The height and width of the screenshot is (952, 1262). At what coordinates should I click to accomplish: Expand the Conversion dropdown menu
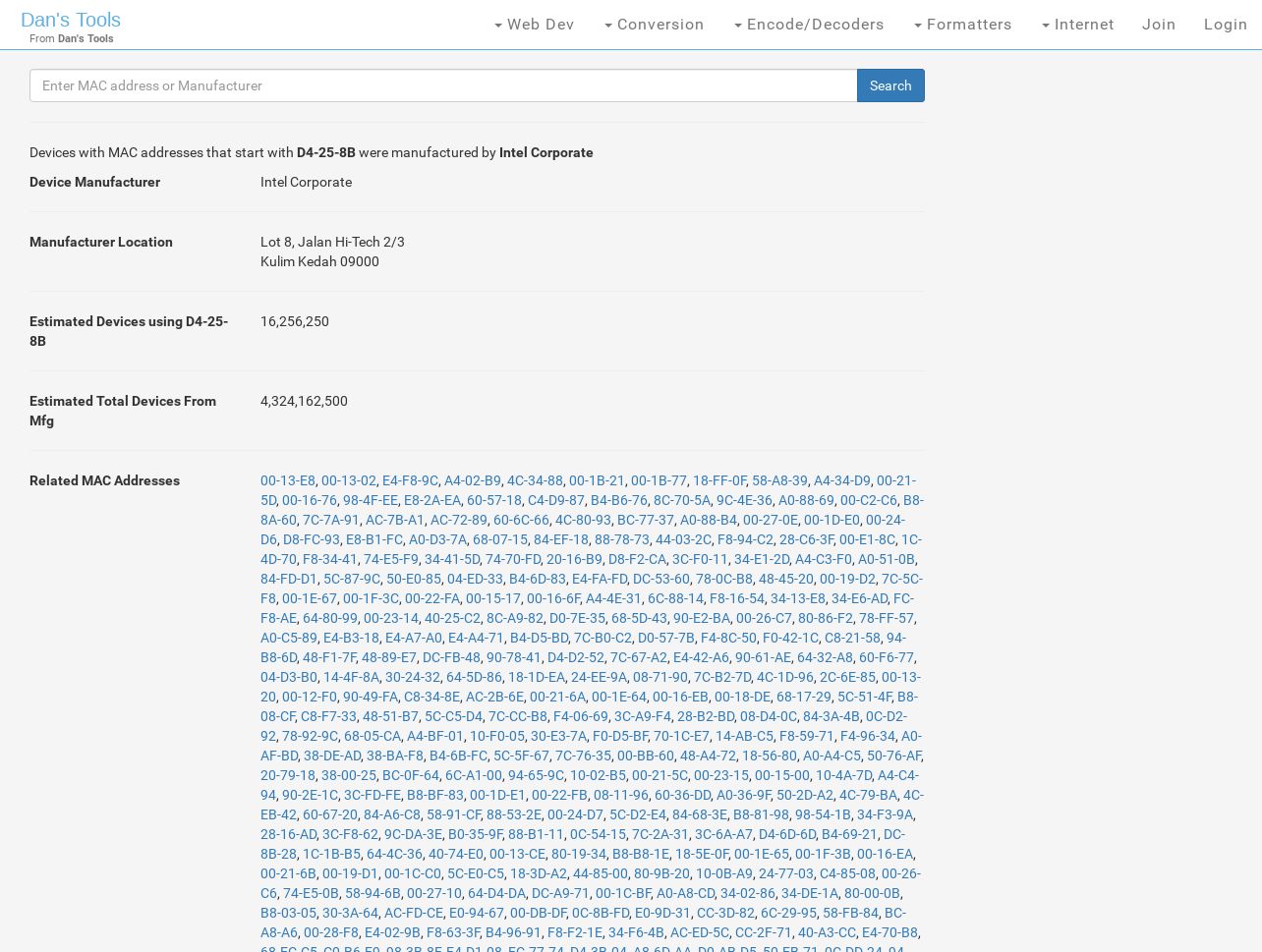click(655, 25)
